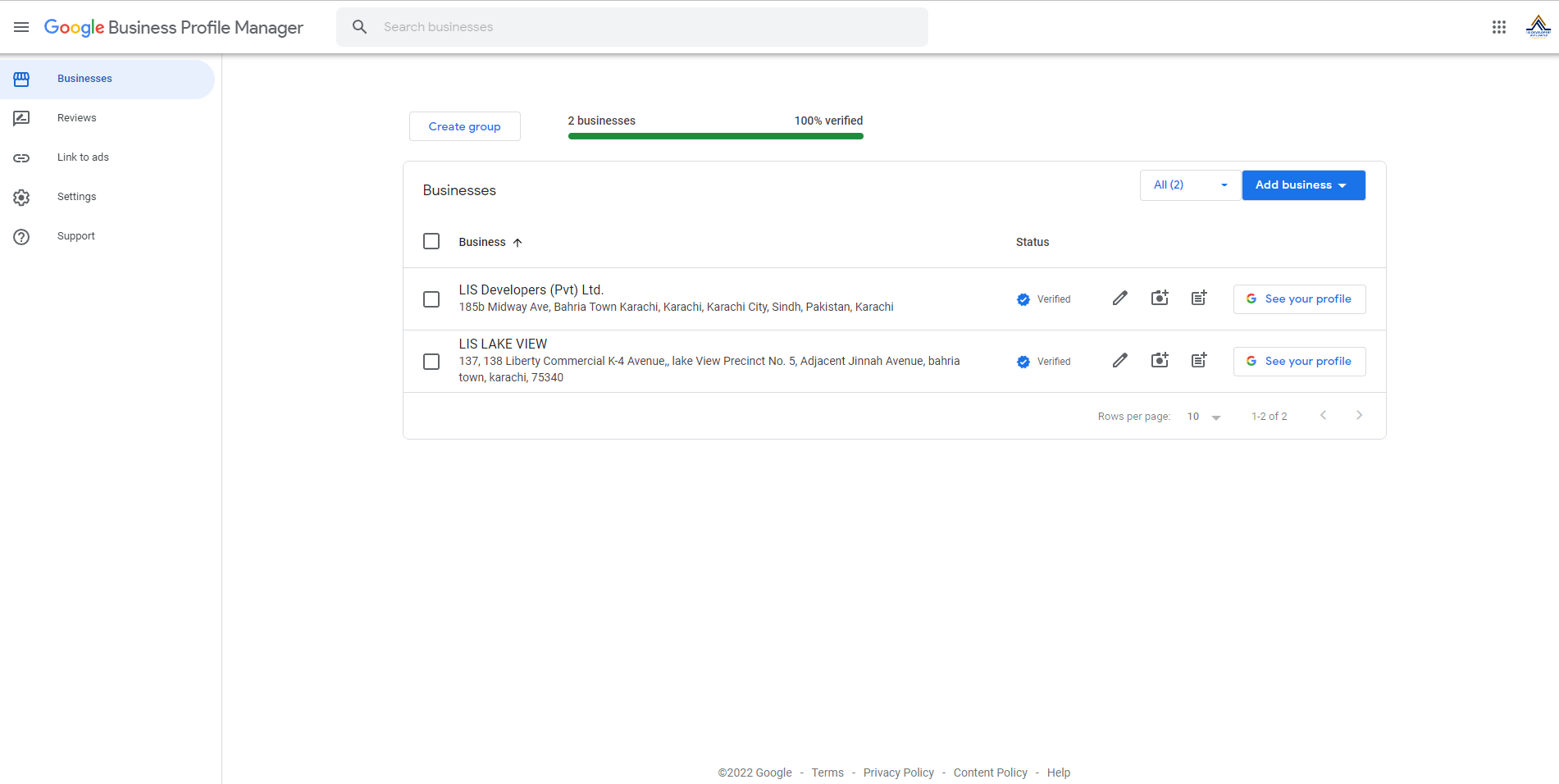The image size is (1559, 784).
Task: Focus the Search businesses field
Action: (x=632, y=27)
